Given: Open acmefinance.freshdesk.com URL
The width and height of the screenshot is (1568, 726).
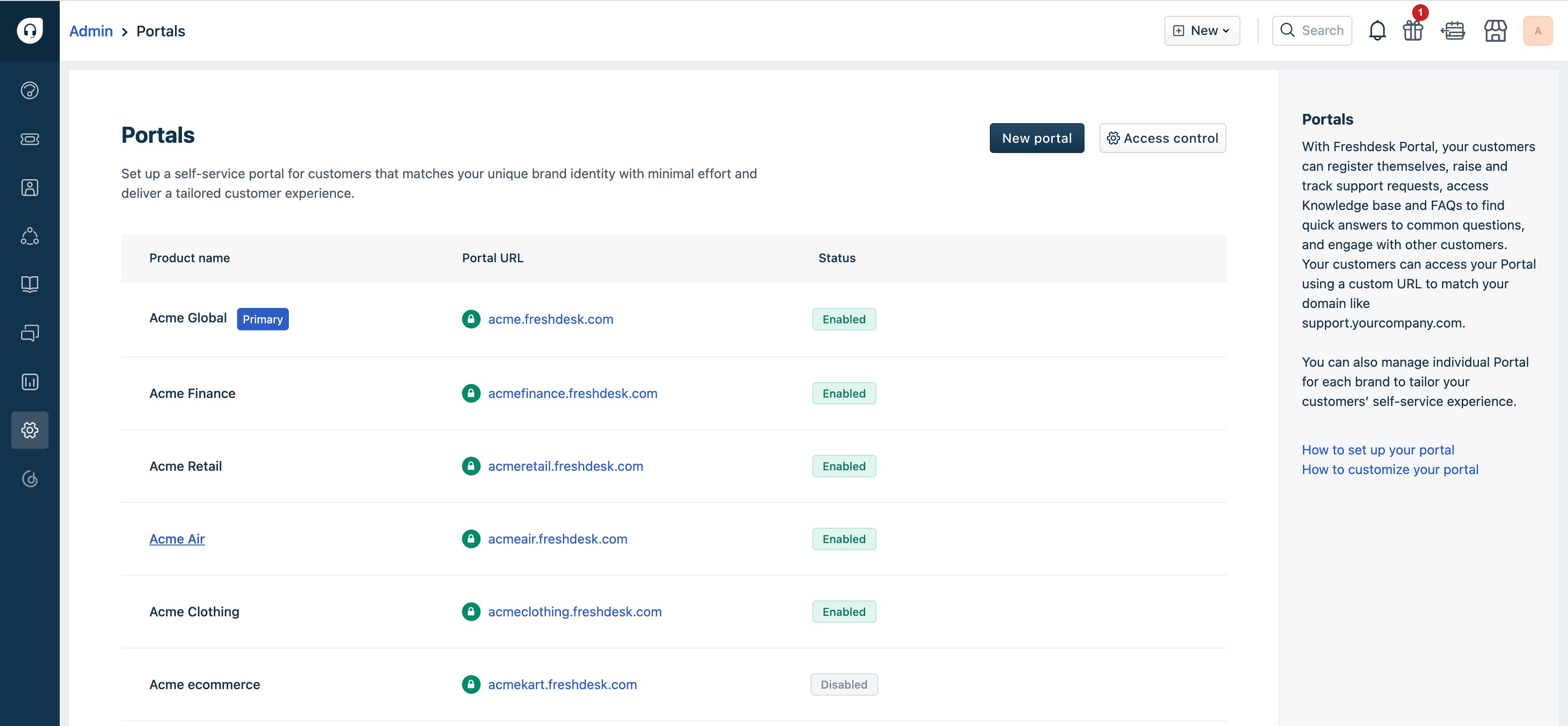Looking at the screenshot, I should pos(573,393).
